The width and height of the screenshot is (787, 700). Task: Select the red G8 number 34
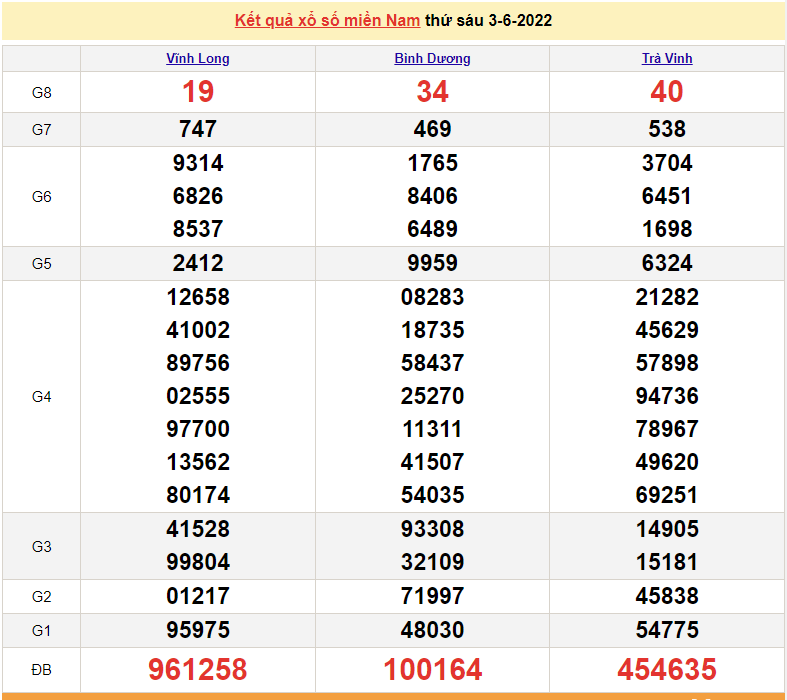click(x=432, y=92)
